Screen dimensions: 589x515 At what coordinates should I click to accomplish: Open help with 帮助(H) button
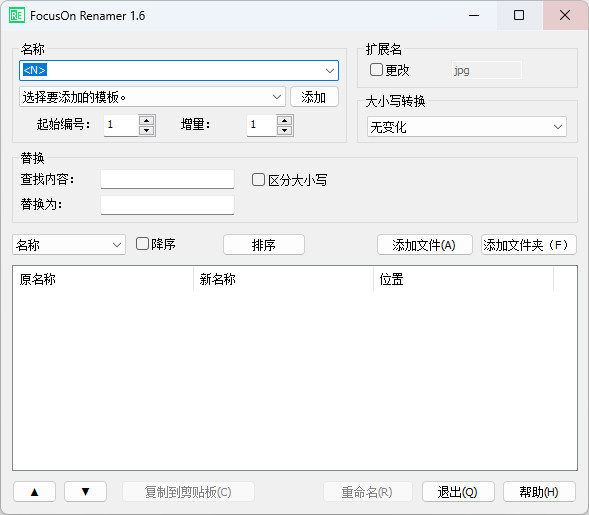pyautogui.click(x=539, y=492)
